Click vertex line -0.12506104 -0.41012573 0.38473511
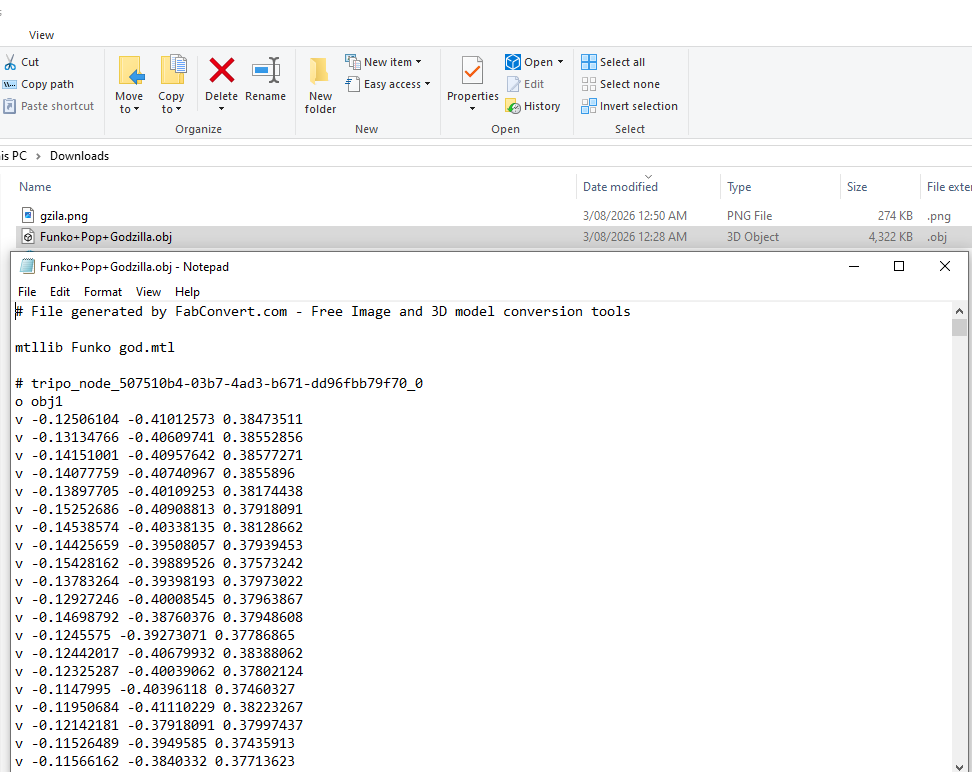 coord(159,419)
